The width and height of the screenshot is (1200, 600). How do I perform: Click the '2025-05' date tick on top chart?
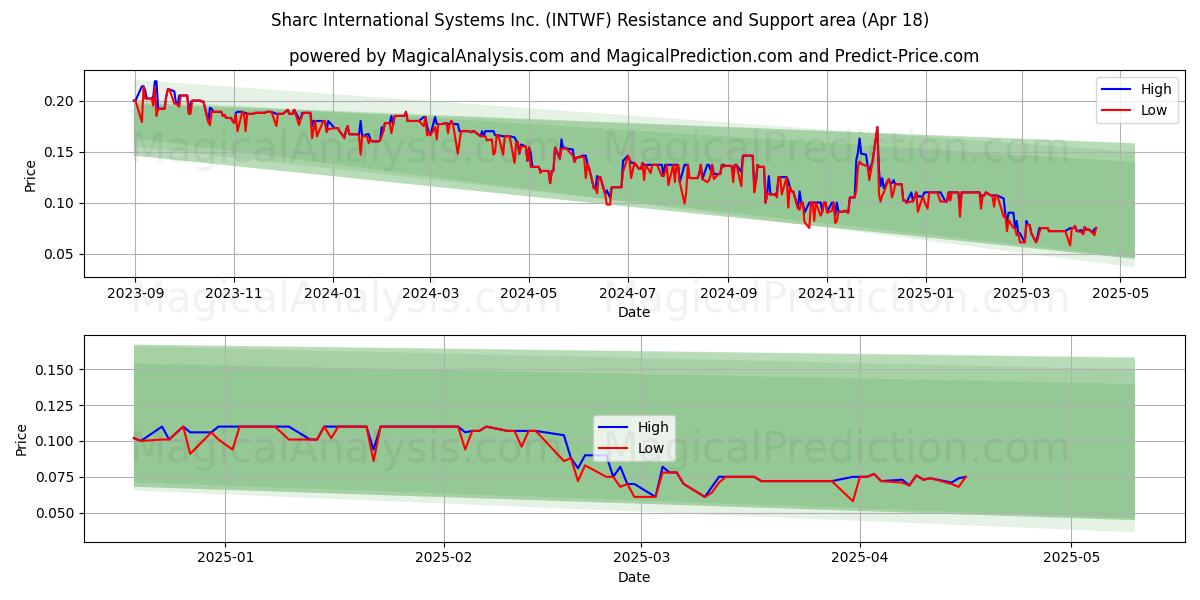(1119, 294)
